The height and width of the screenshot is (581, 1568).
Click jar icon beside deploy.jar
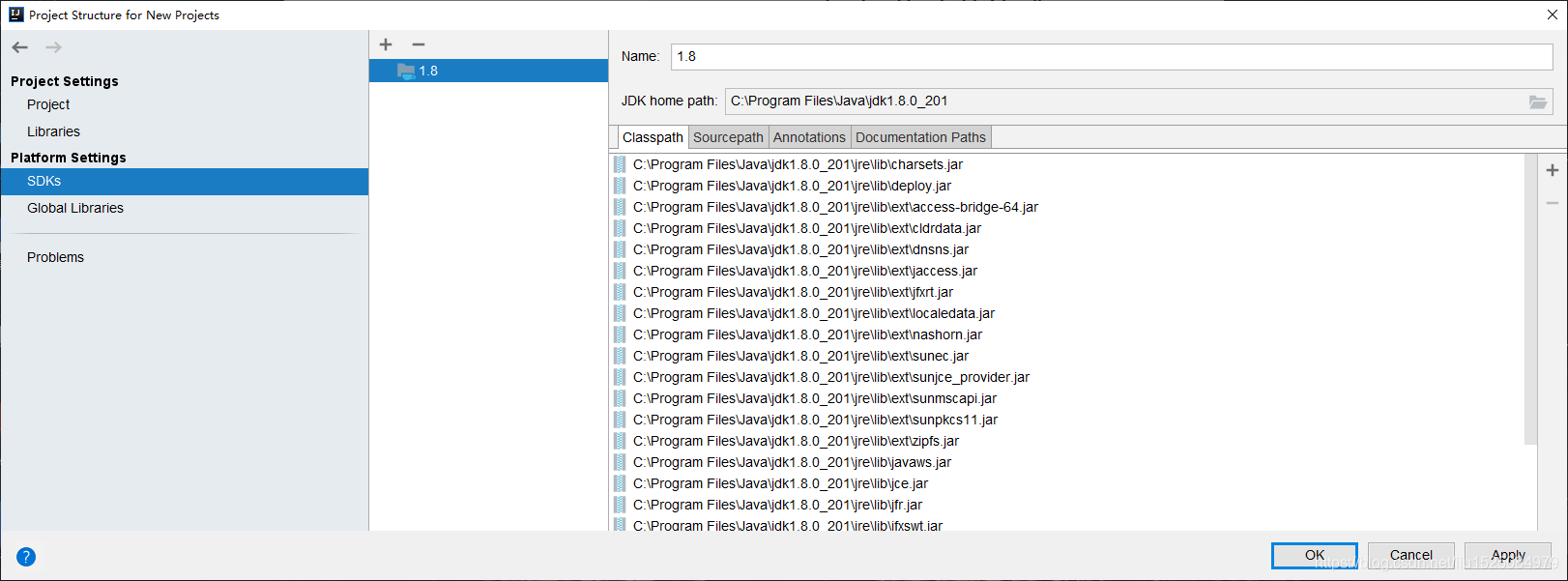620,186
